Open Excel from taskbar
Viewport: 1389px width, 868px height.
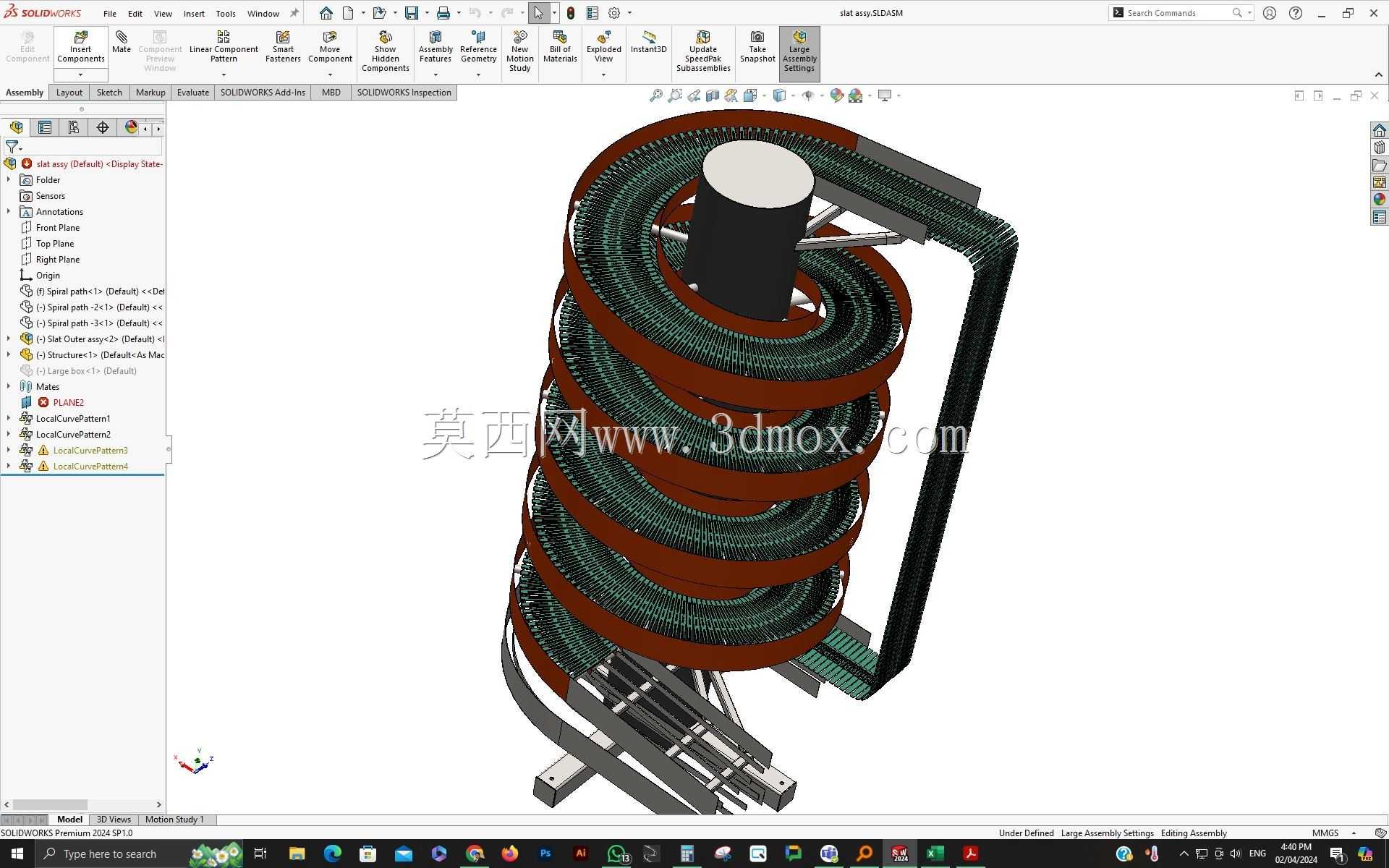point(935,854)
